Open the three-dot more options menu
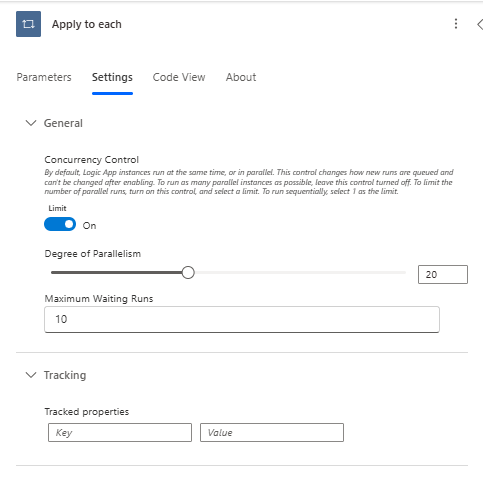 click(x=456, y=24)
